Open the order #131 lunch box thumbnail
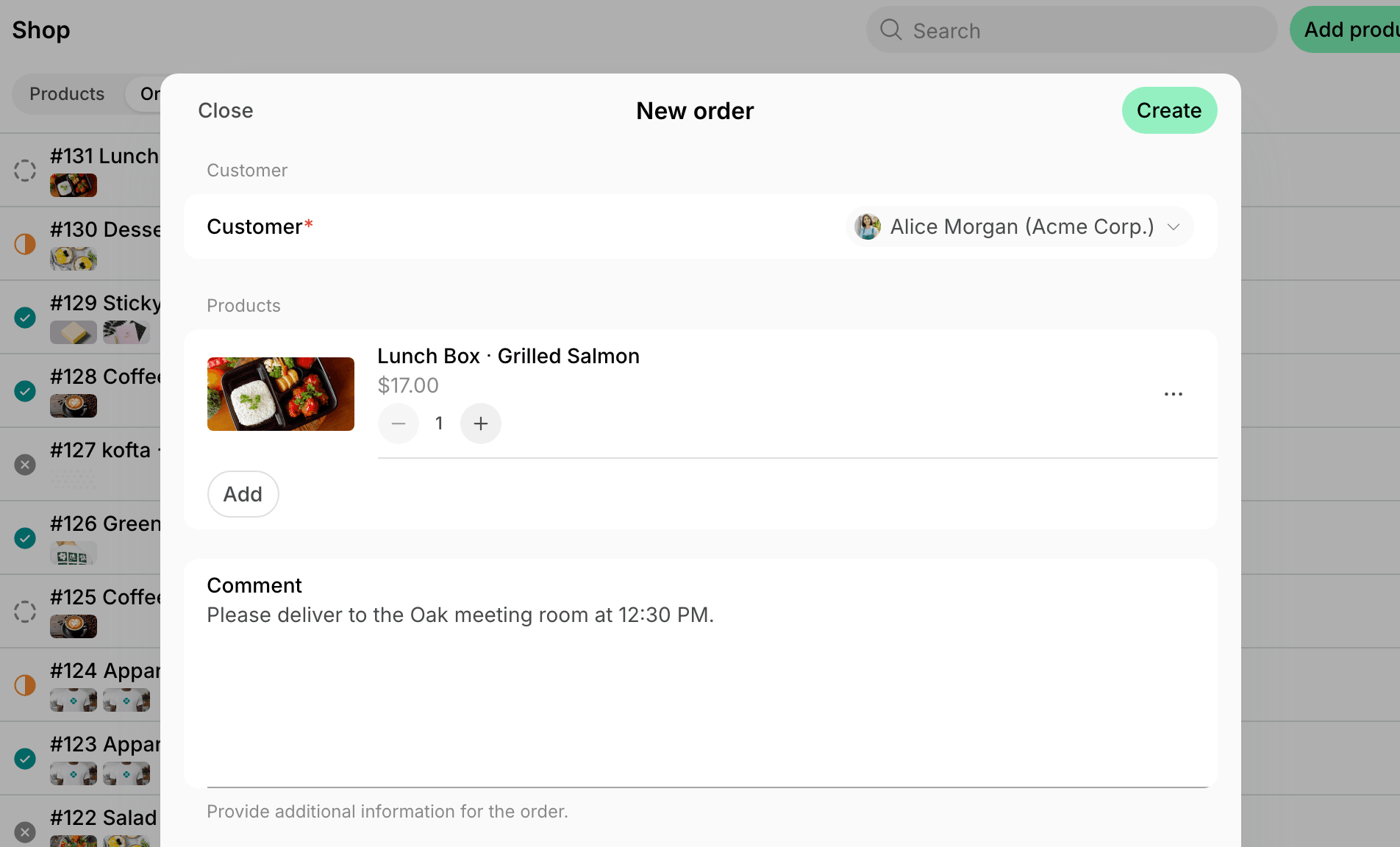Viewport: 1400px width, 847px height. tap(74, 185)
